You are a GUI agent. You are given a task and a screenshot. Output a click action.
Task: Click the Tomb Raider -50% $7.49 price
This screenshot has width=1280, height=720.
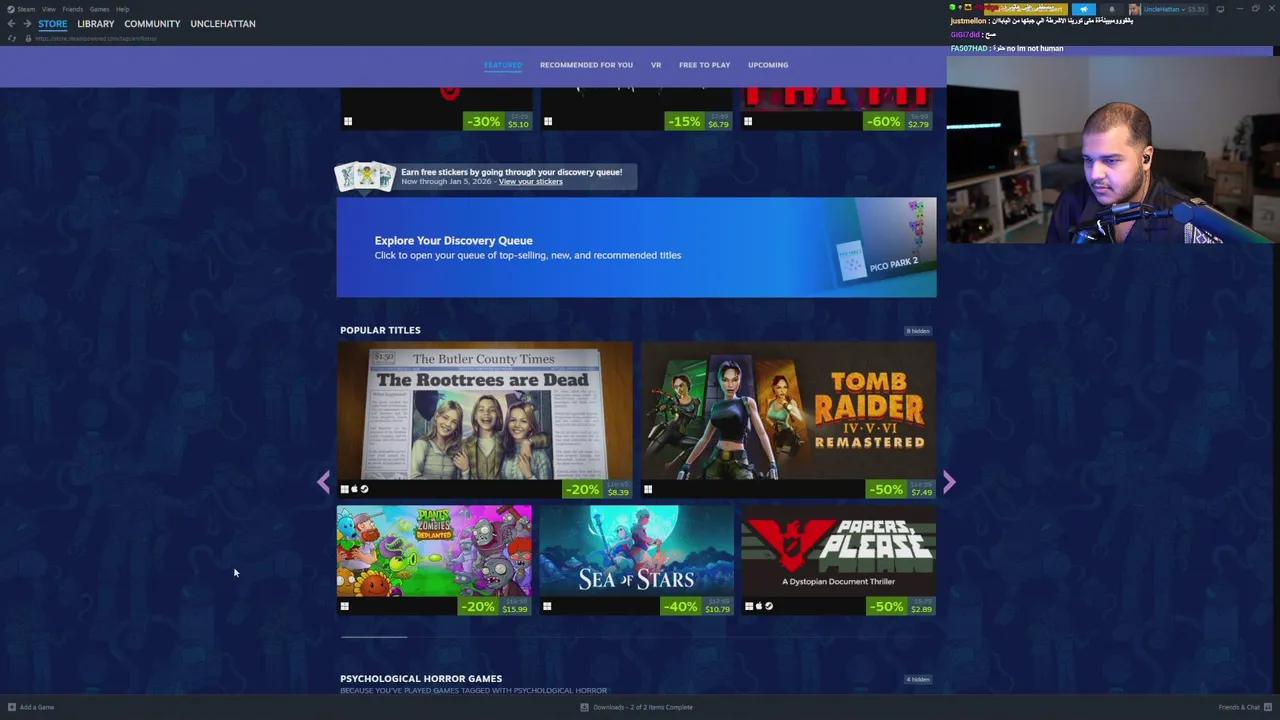(901, 489)
